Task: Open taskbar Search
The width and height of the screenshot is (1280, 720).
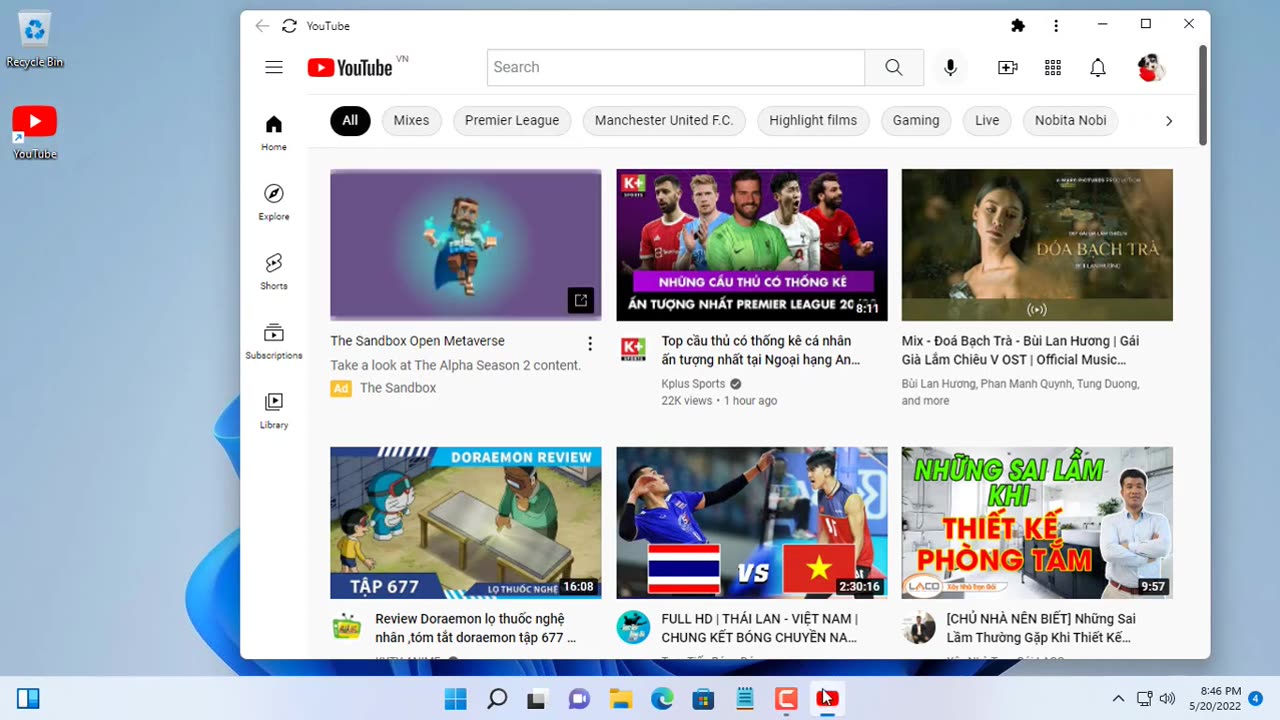Action: tap(497, 698)
